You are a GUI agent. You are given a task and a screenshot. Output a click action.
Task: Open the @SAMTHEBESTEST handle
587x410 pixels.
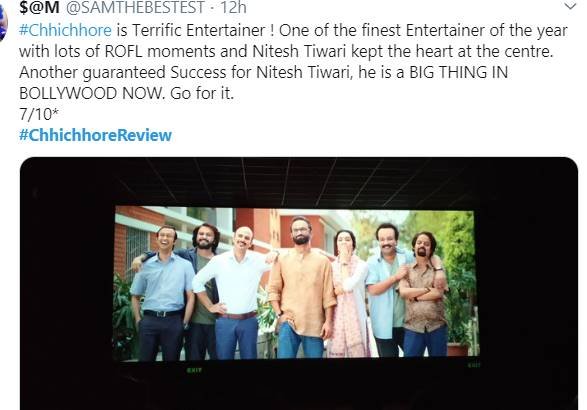point(135,7)
